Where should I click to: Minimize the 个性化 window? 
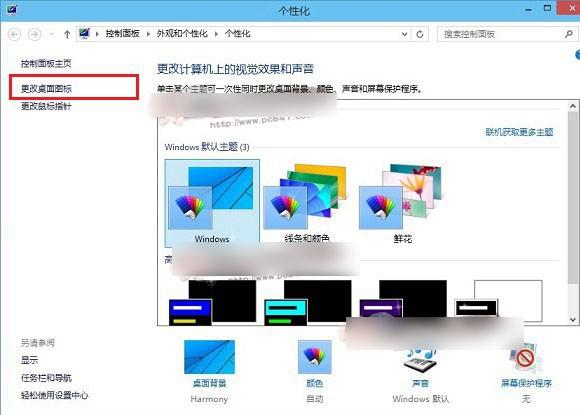[x=528, y=9]
